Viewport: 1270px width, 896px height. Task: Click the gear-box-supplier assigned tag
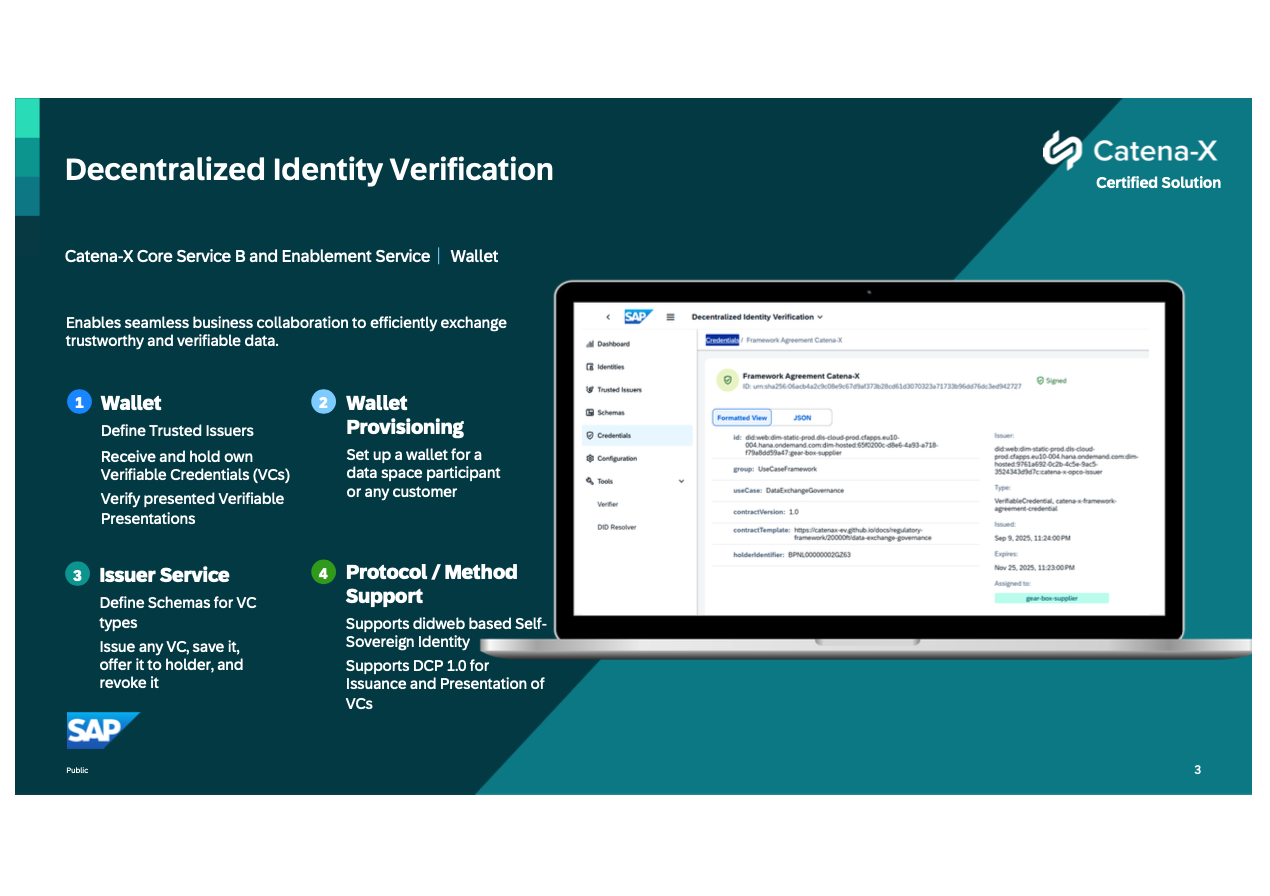(x=1051, y=598)
